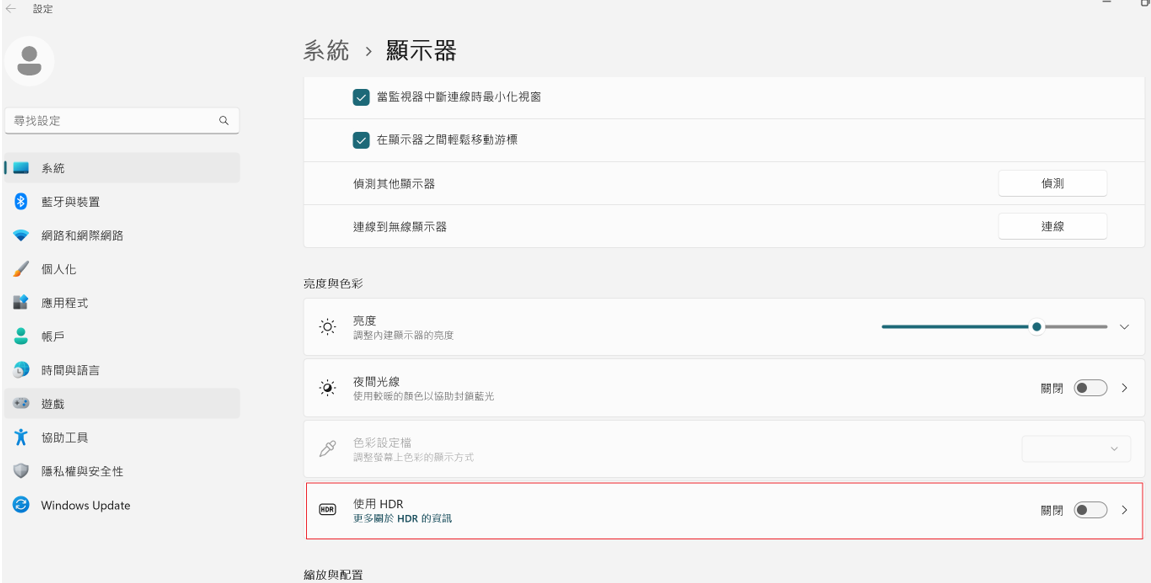The image size is (1151, 583).
Task: Click the accessibility figure icon
Action: [x=21, y=438]
